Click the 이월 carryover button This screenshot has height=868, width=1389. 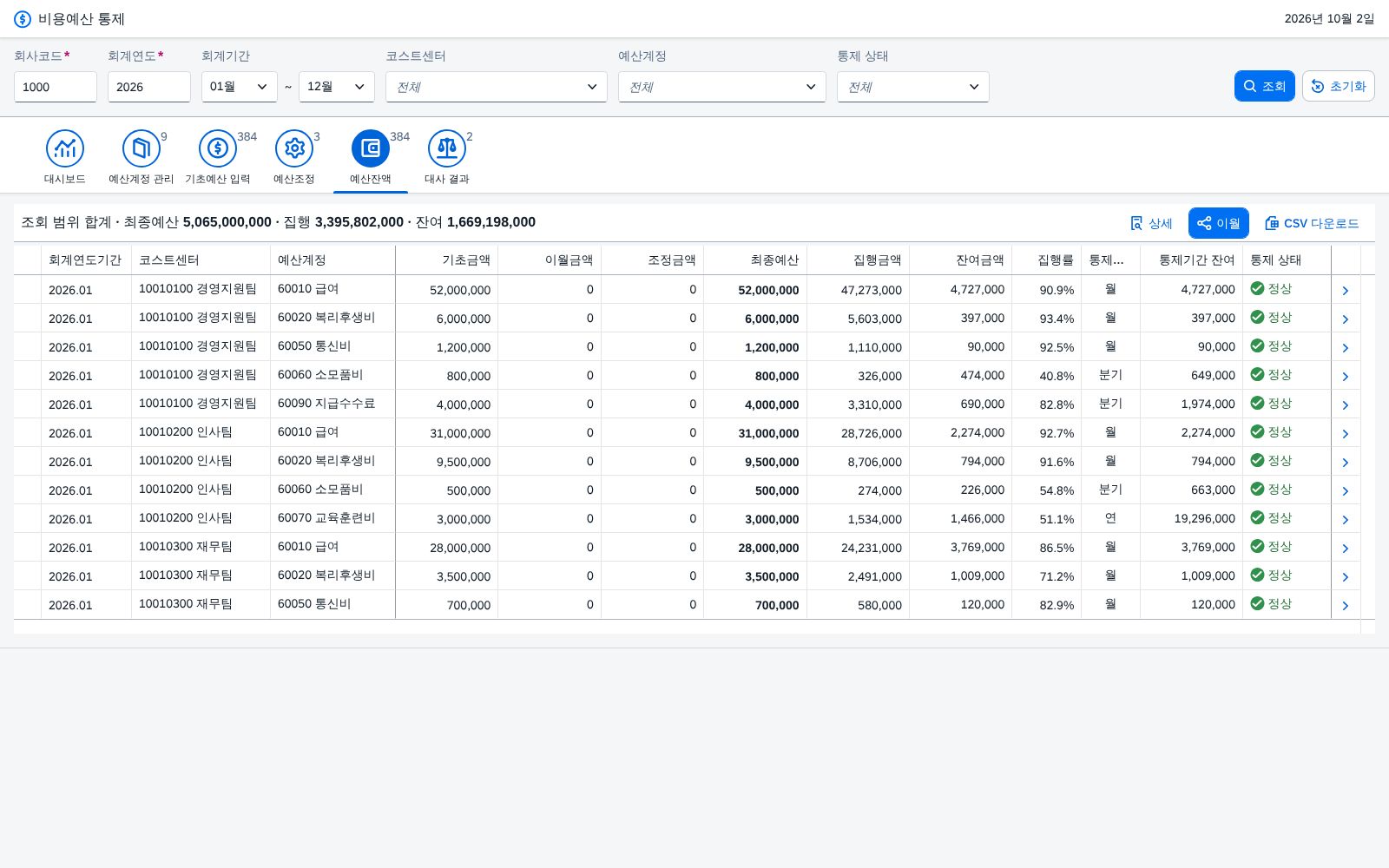point(1219,223)
